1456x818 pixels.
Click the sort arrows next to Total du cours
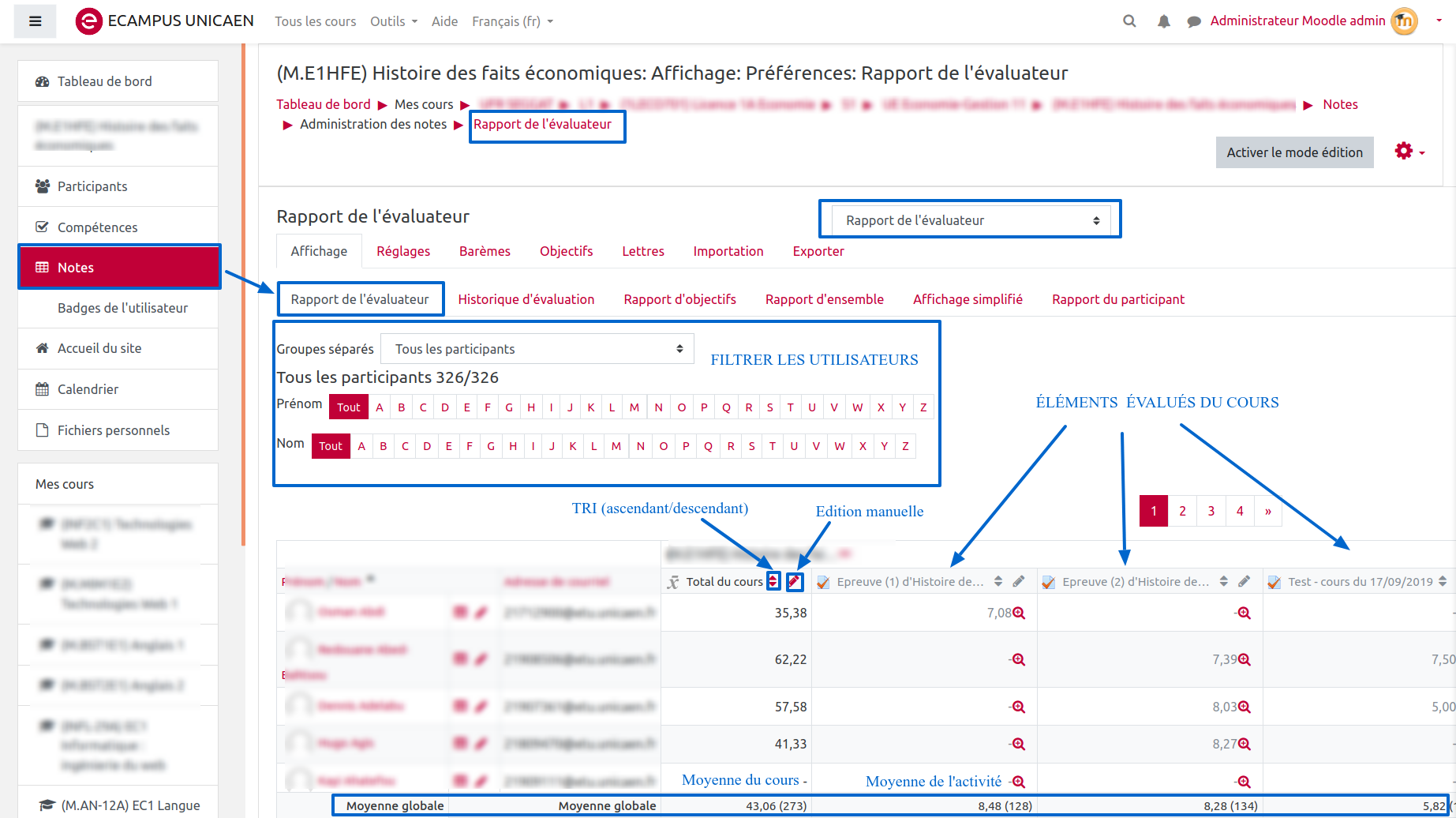coord(773,582)
